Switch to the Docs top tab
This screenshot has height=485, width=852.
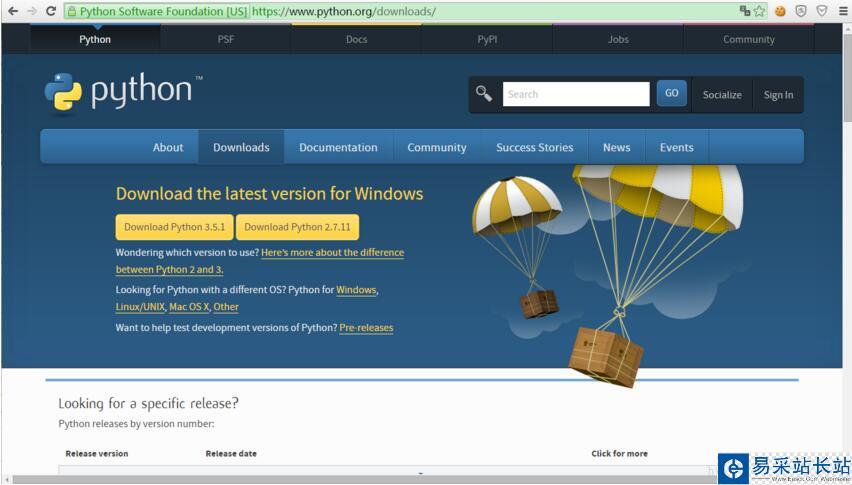pyautogui.click(x=356, y=39)
